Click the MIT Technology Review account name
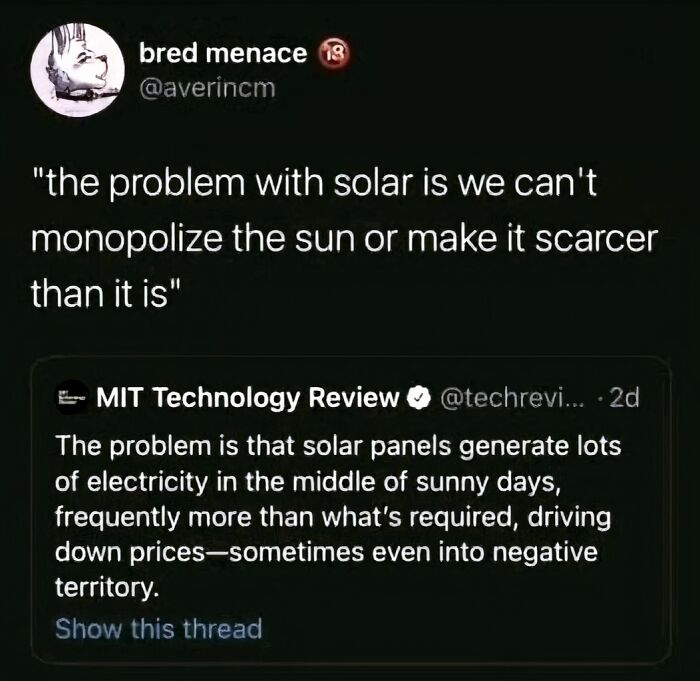The height and width of the screenshot is (681, 700). tap(248, 399)
